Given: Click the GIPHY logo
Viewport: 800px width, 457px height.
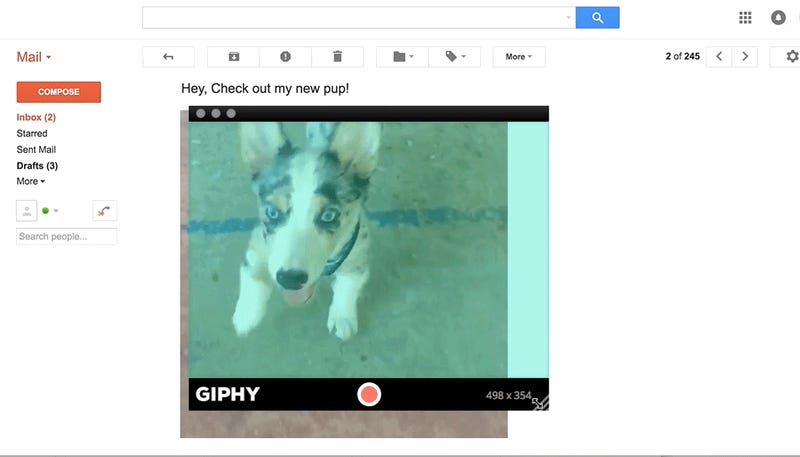Looking at the screenshot, I should (x=228, y=394).
